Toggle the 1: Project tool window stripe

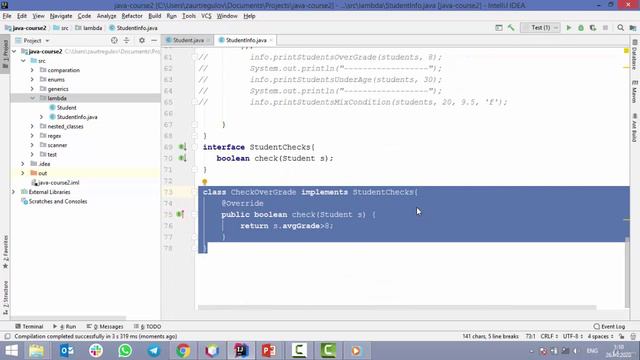coord(5,54)
